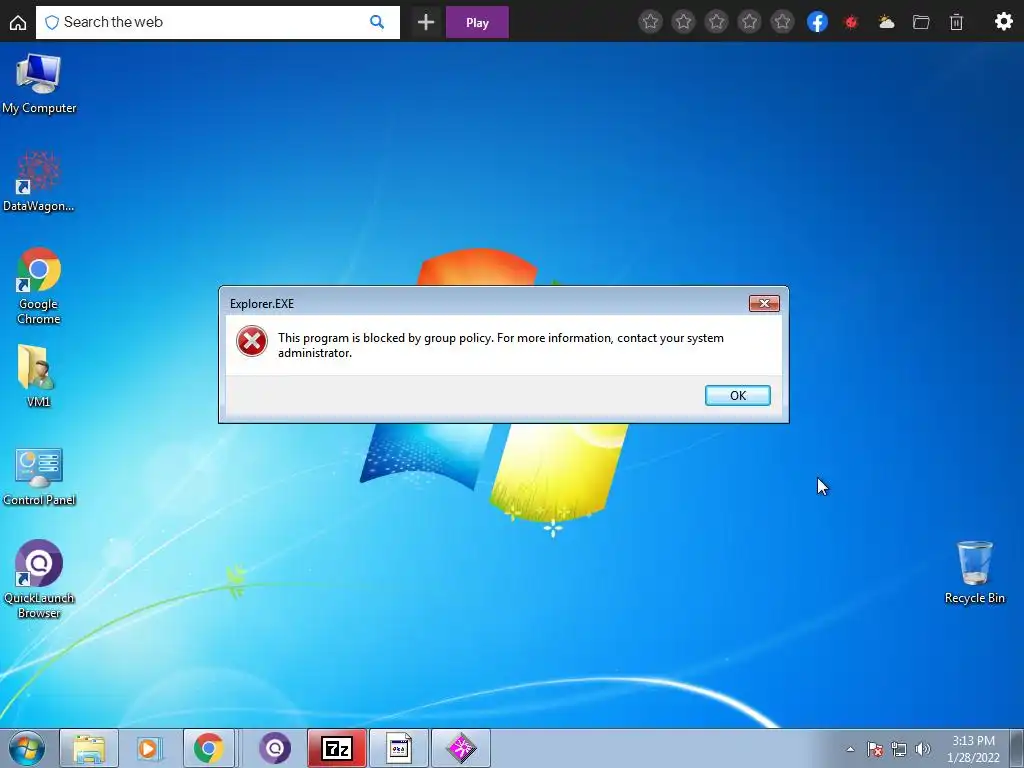Click the Show Desktop strip on the taskbar
This screenshot has width=1024, height=768.
(1017, 748)
